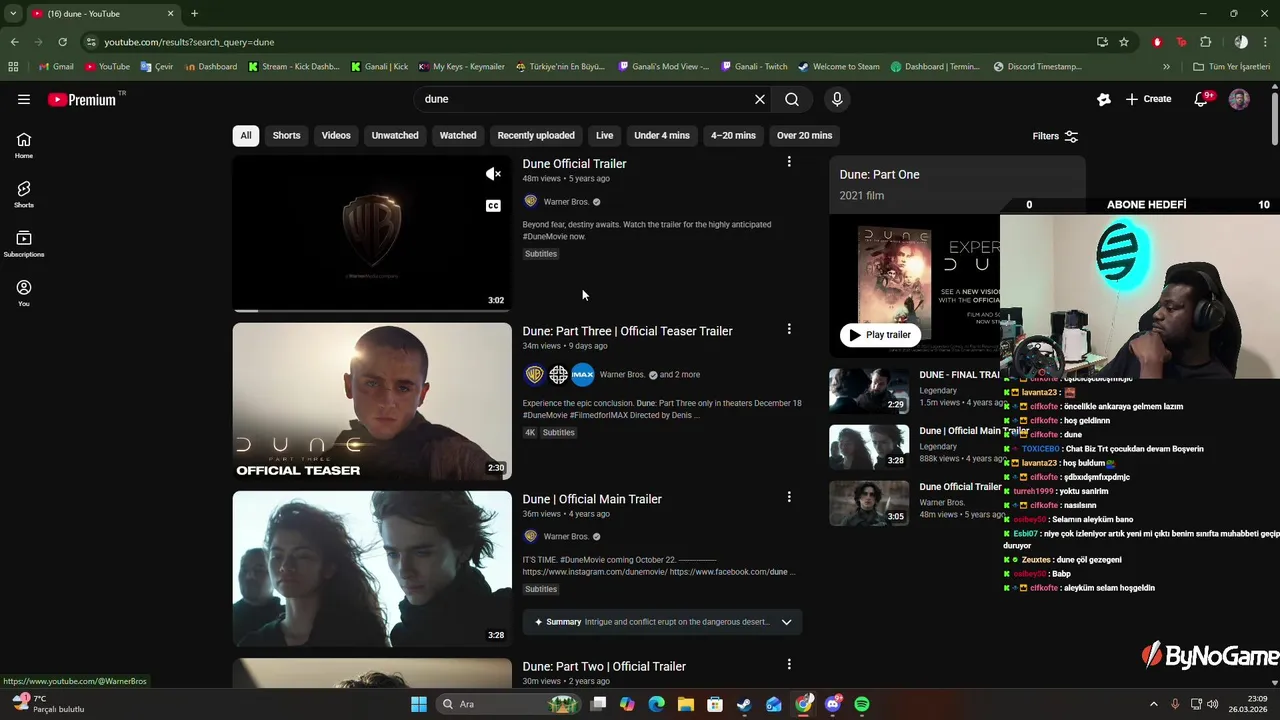Click the YouTube Premium logo

(x=82, y=99)
